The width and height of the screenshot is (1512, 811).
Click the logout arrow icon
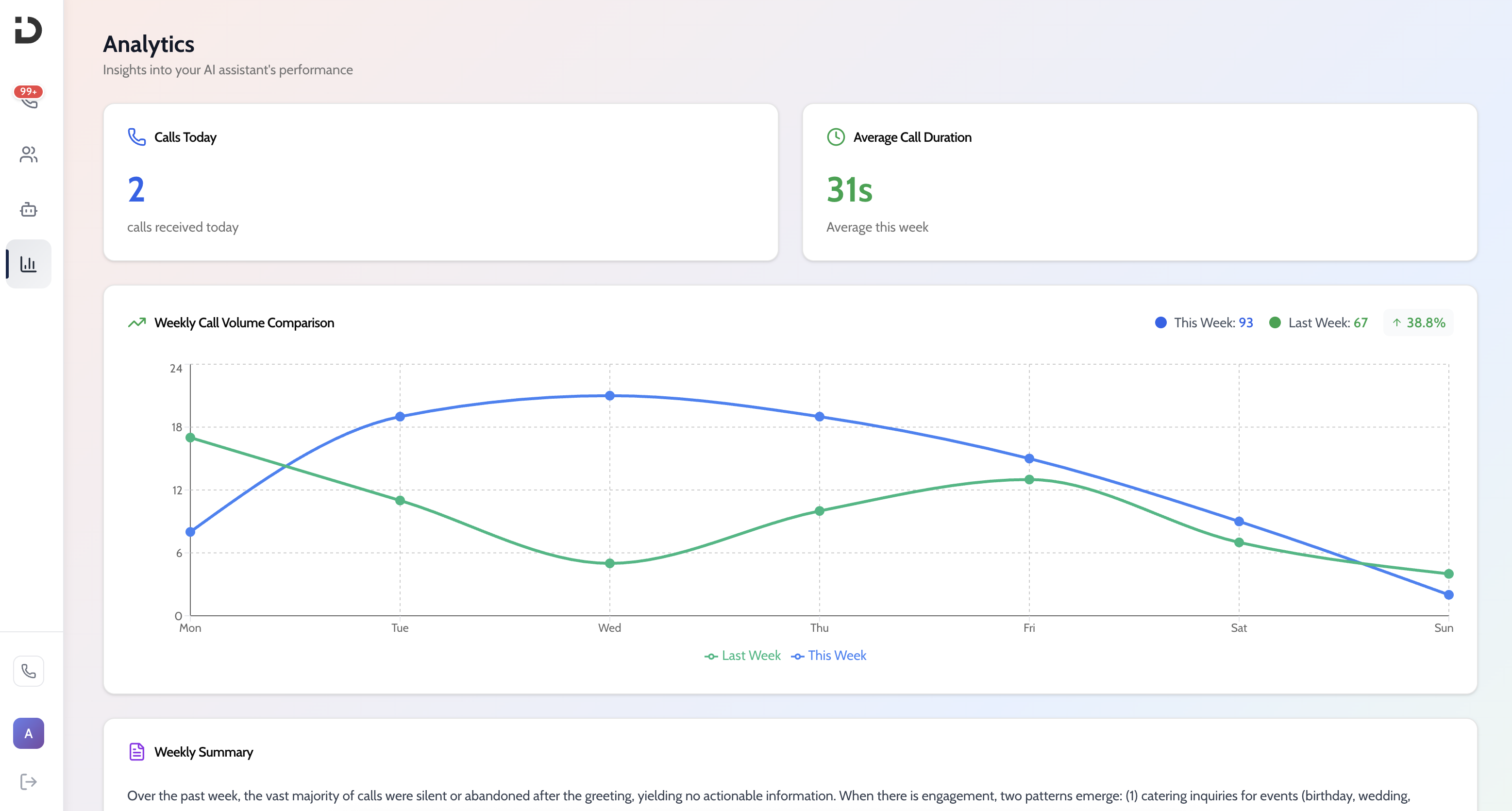28,782
